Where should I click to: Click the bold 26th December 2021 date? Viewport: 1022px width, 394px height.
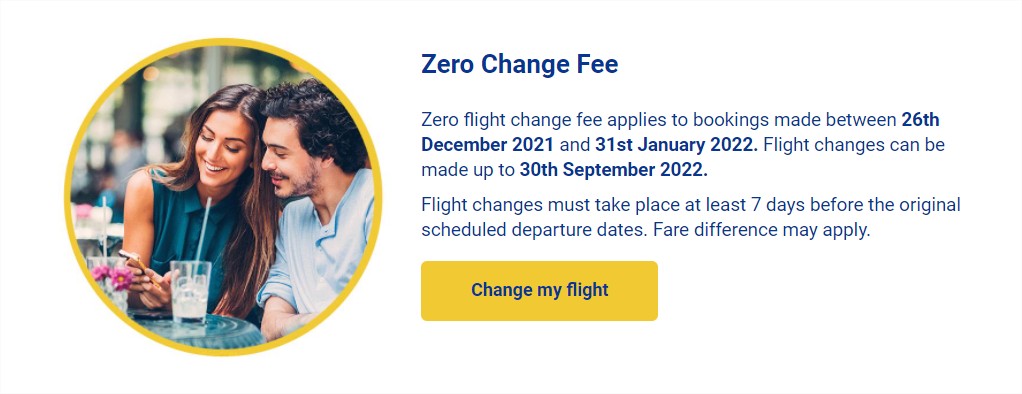680,132
